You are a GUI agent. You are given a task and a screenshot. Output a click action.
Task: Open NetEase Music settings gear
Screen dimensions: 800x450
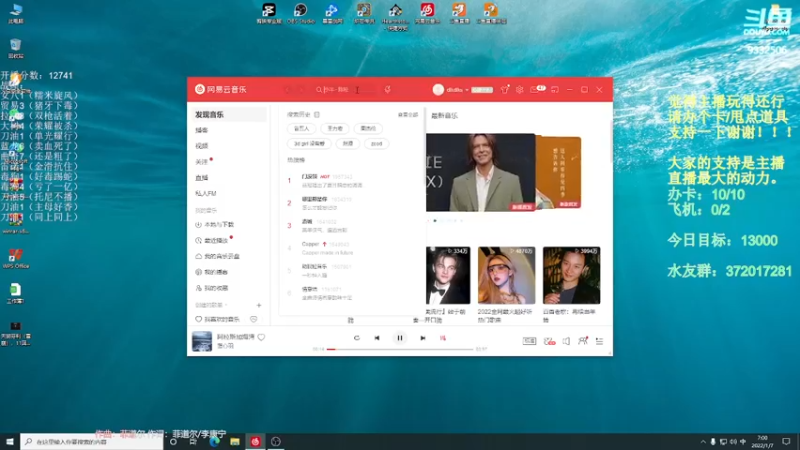[519, 90]
